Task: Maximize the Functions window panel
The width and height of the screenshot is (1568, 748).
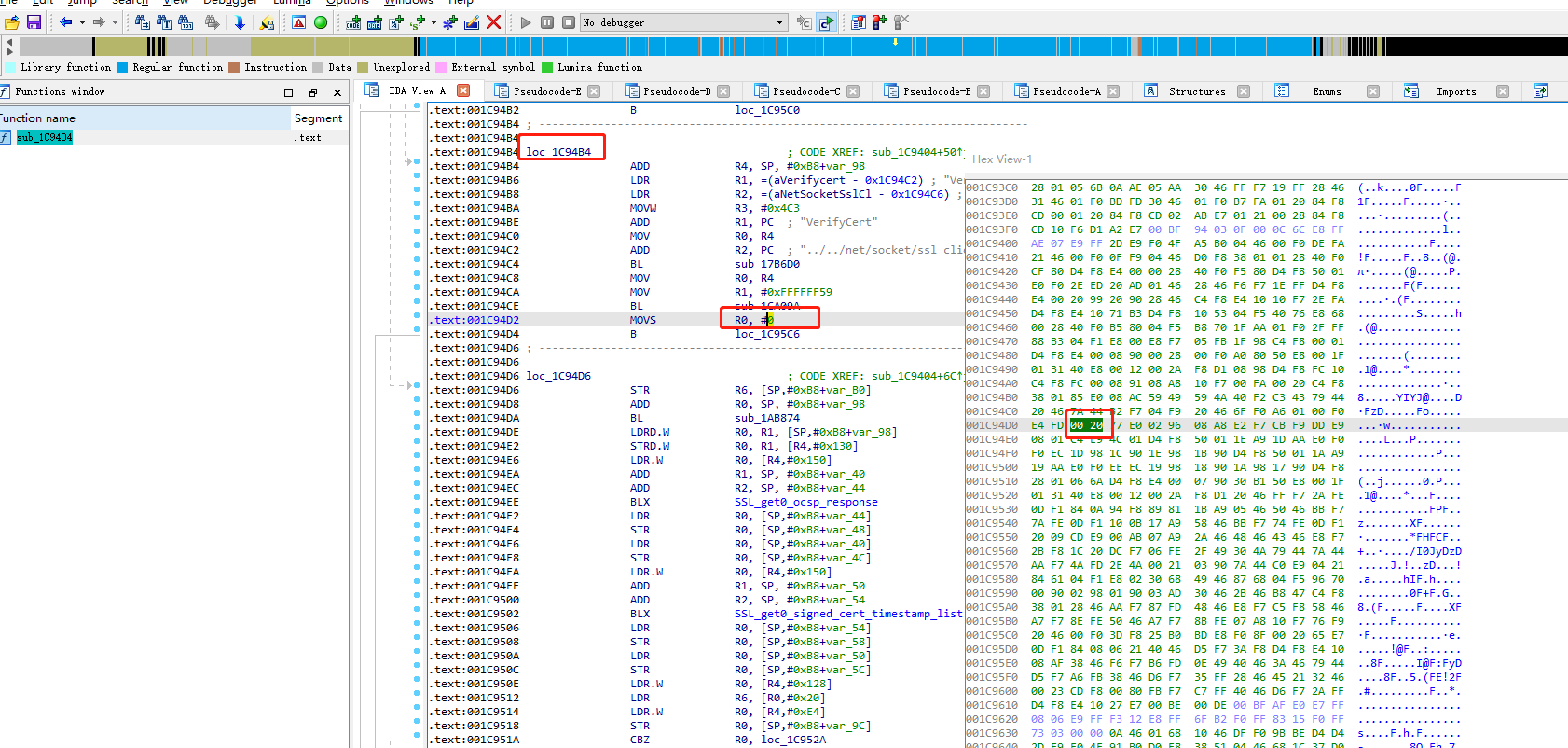Action: 288,92
